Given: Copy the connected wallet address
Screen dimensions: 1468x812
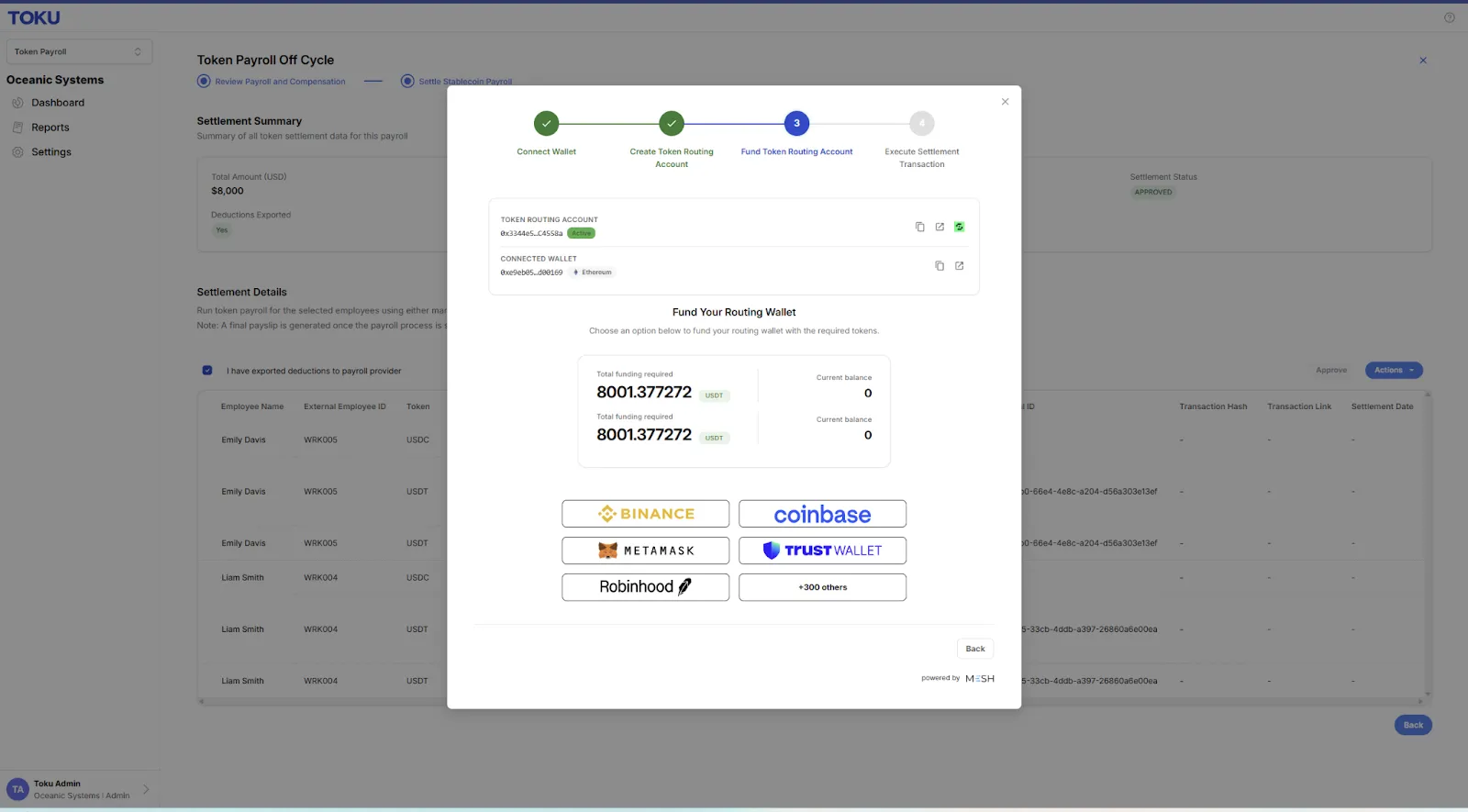Looking at the screenshot, I should 940,266.
